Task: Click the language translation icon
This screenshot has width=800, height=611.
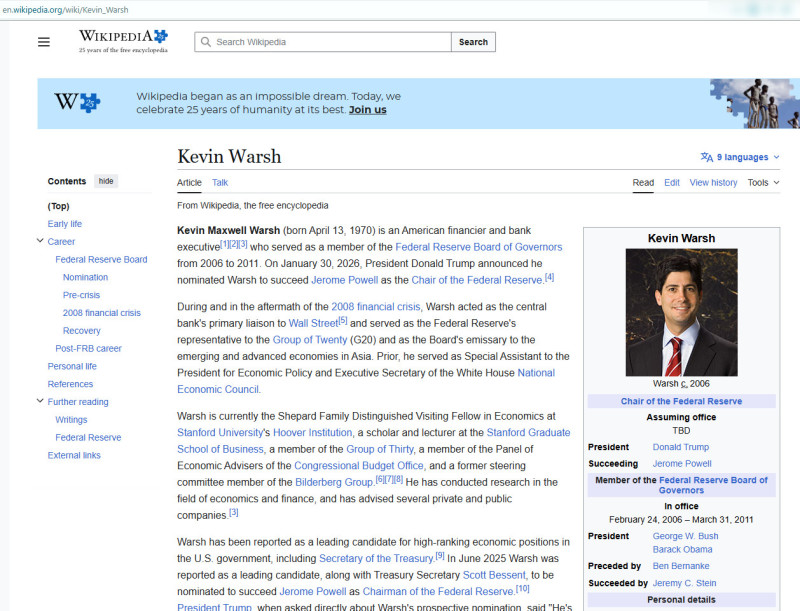Action: tap(707, 157)
